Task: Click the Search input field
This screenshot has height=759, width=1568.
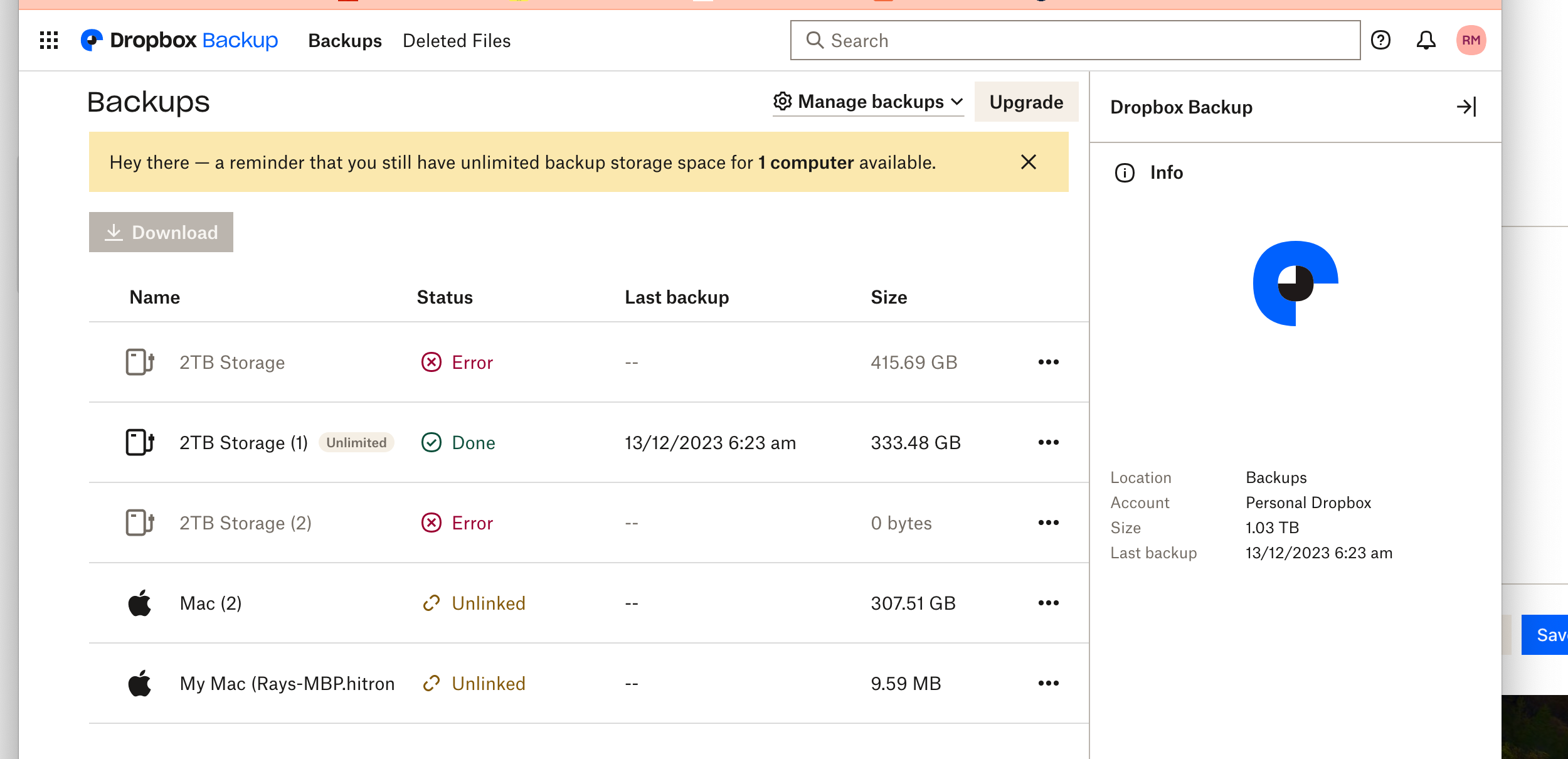Action: click(x=1075, y=41)
